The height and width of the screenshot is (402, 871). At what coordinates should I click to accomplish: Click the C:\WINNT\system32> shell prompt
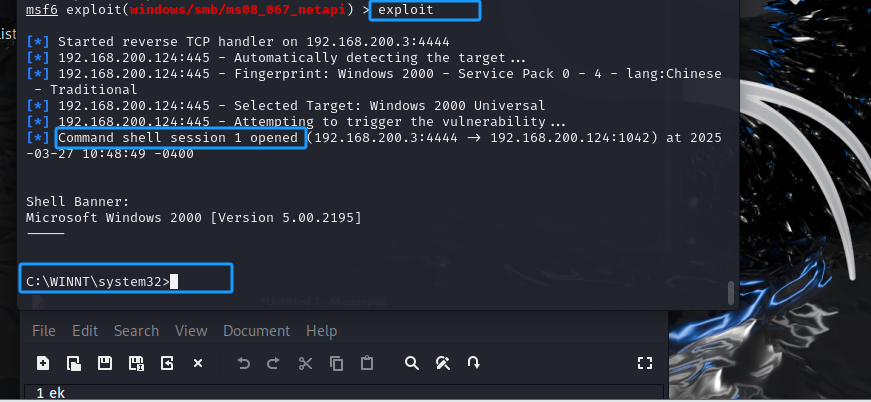(x=98, y=282)
